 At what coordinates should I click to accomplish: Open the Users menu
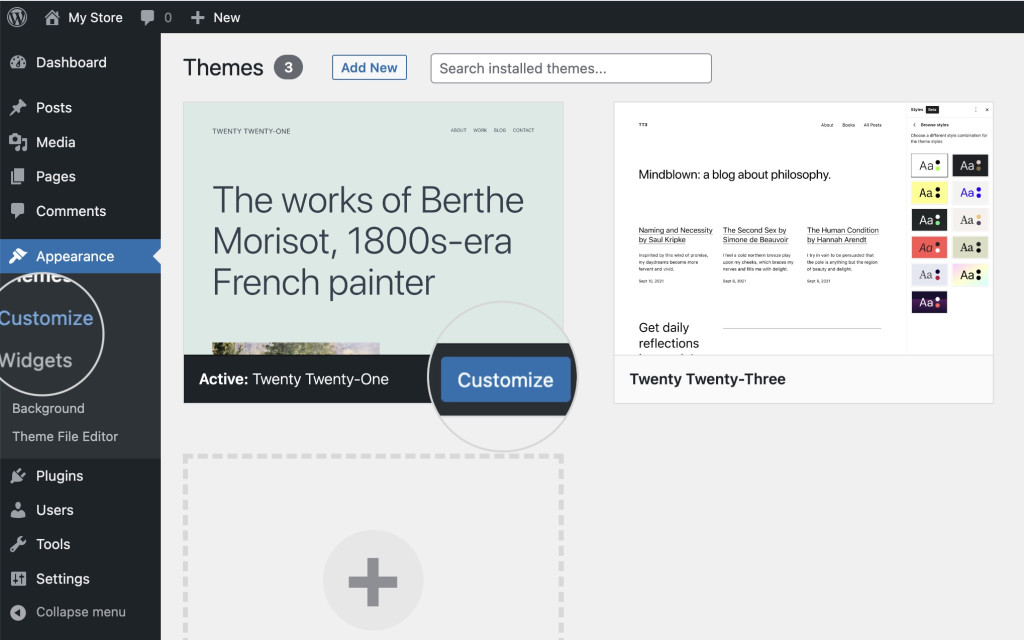coord(54,510)
